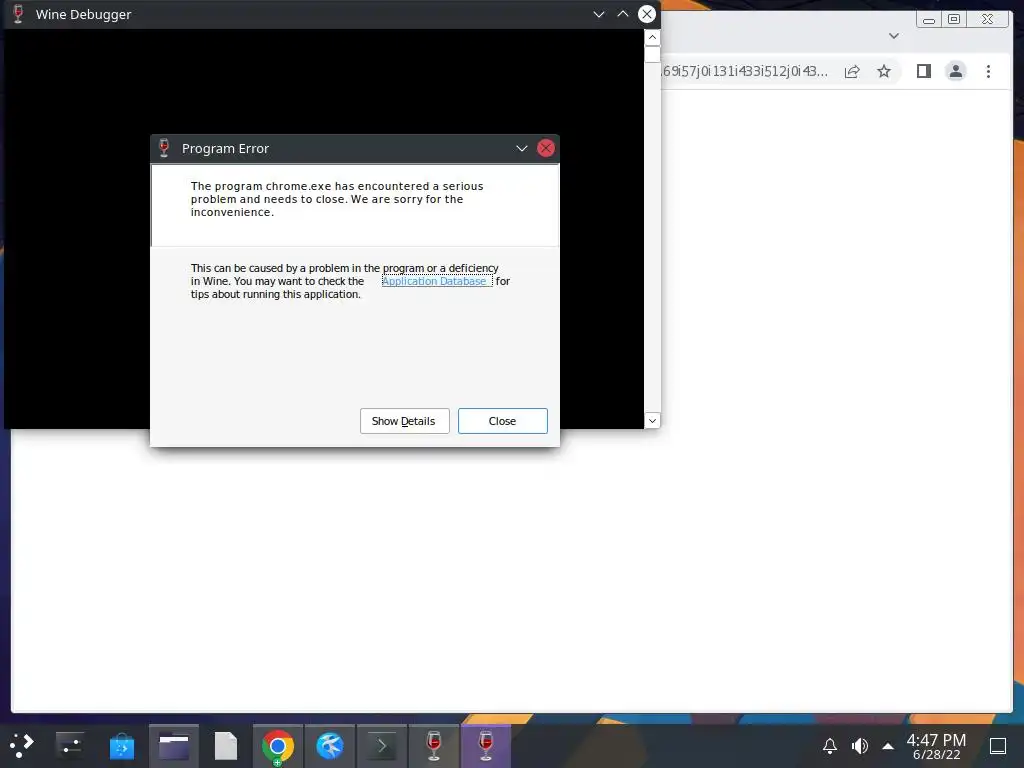This screenshot has width=1024, height=768.
Task: Close the Wine Debugger window
Action: [647, 14]
